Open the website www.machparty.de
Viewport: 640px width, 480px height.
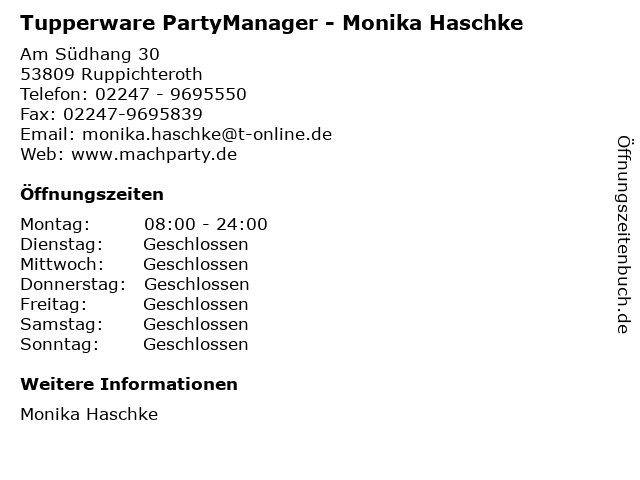click(154, 154)
